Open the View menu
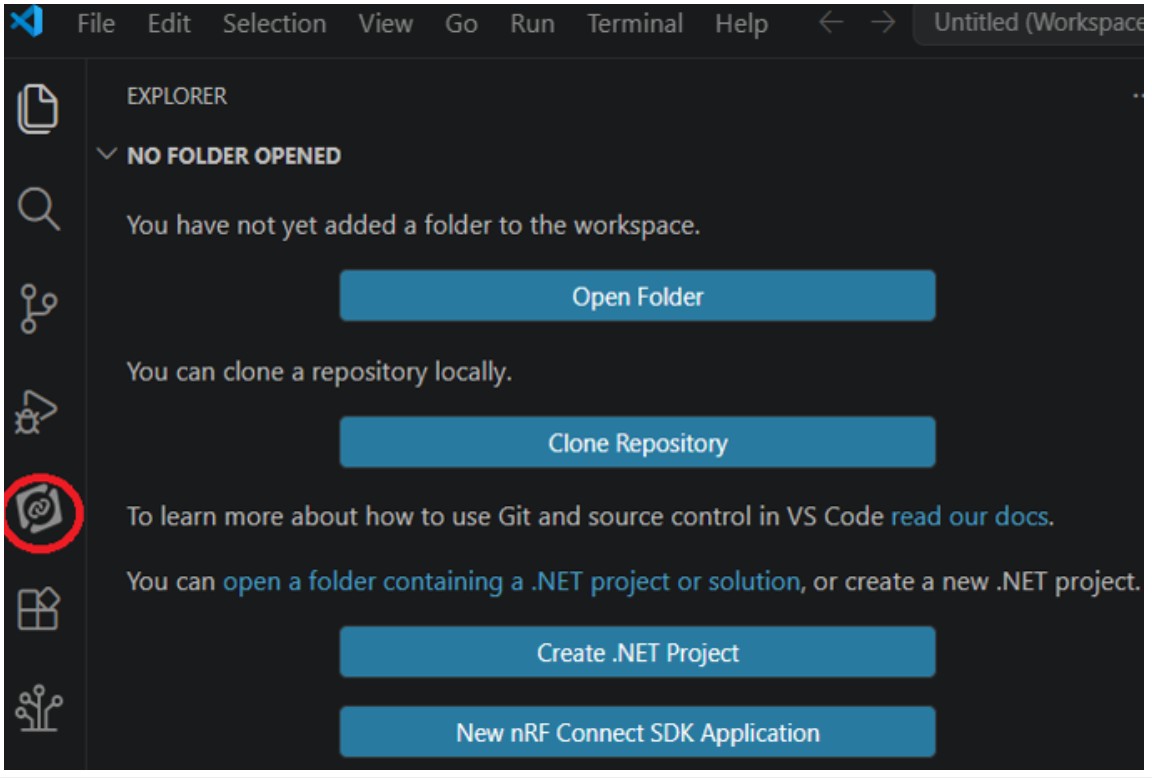The image size is (1152, 778). [386, 24]
